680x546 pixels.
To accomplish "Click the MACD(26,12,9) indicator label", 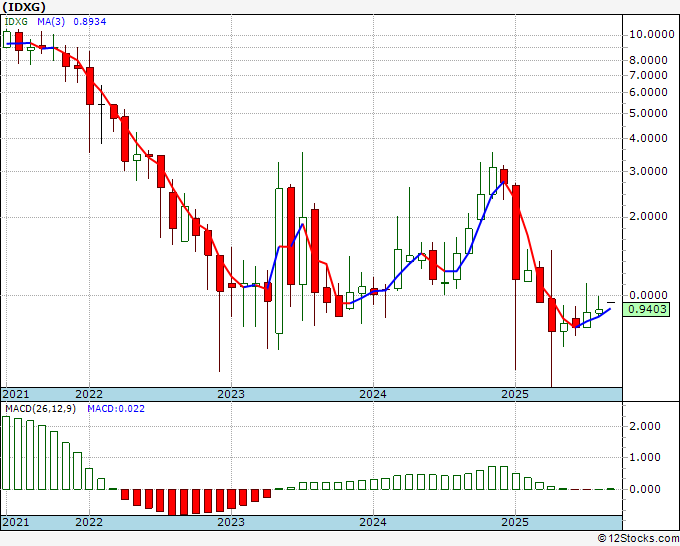I will 40,409.
